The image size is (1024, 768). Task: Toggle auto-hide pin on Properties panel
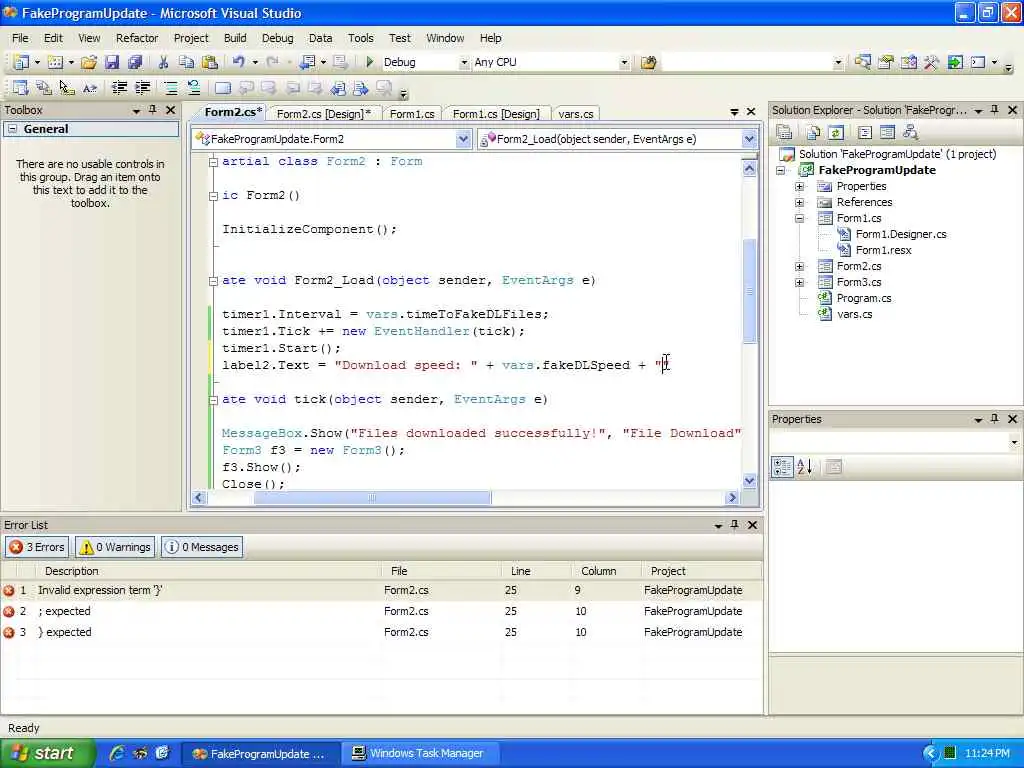pyautogui.click(x=995, y=419)
